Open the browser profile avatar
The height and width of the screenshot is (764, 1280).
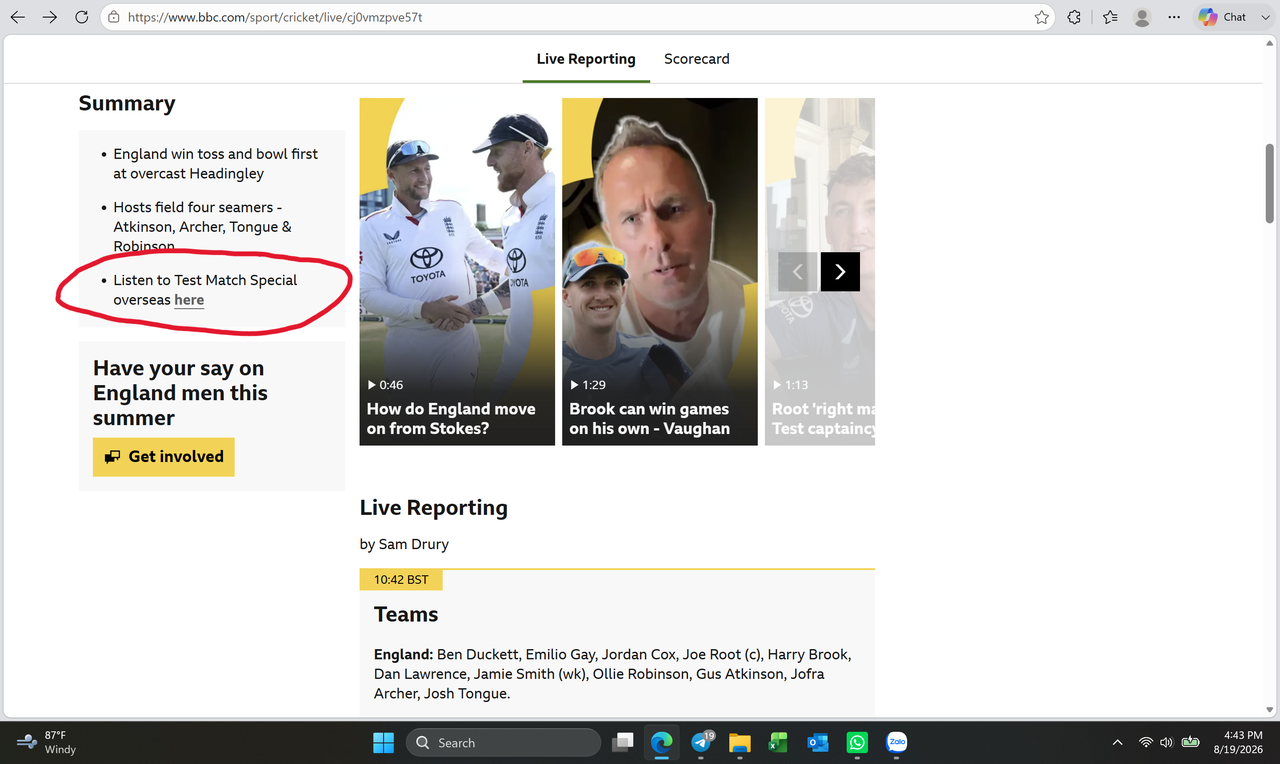tap(1142, 17)
